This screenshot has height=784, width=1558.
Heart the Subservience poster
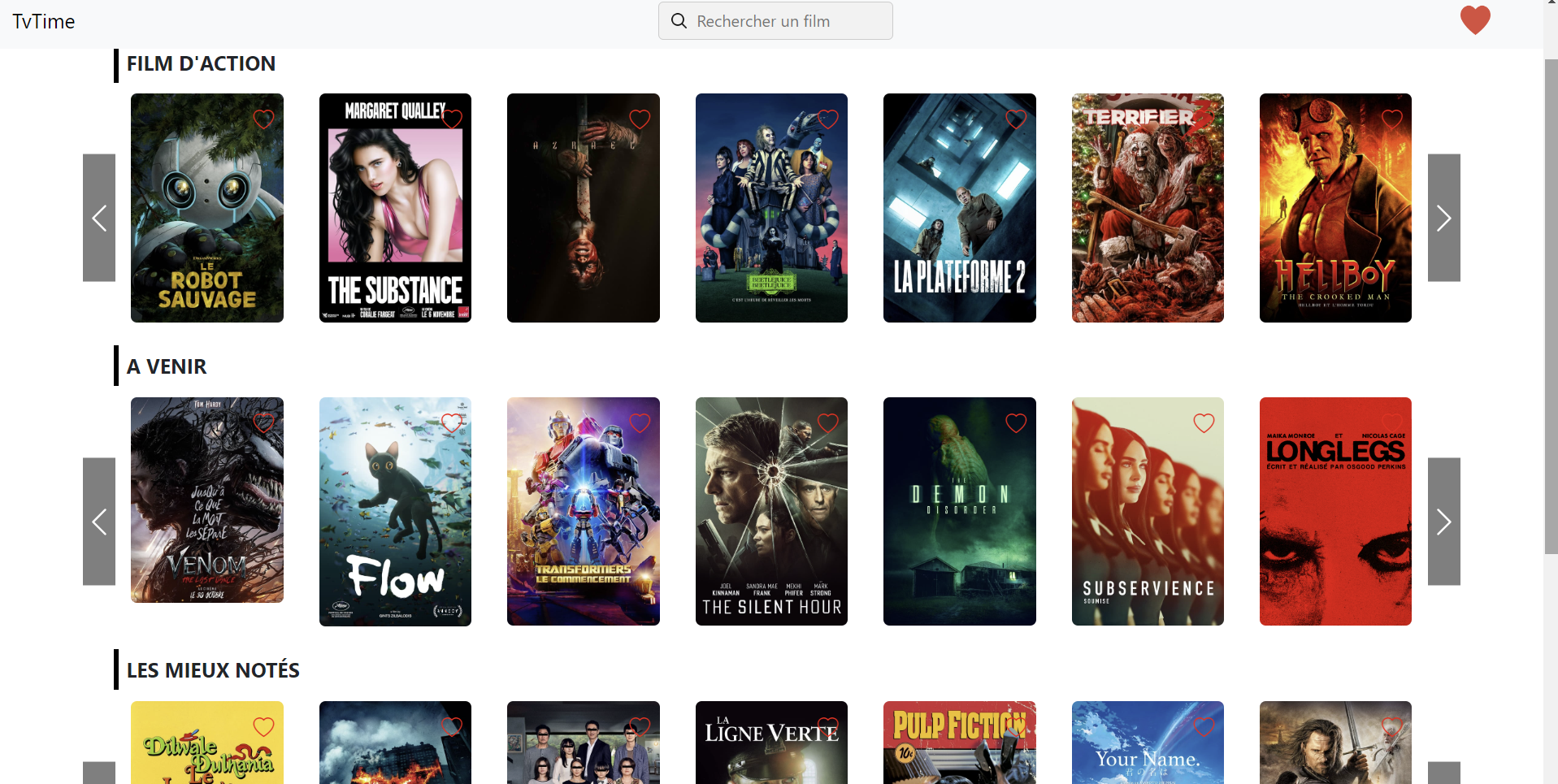pos(1204,422)
